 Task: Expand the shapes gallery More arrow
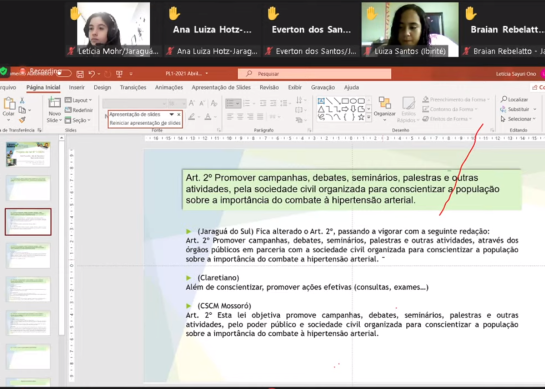[368, 117]
